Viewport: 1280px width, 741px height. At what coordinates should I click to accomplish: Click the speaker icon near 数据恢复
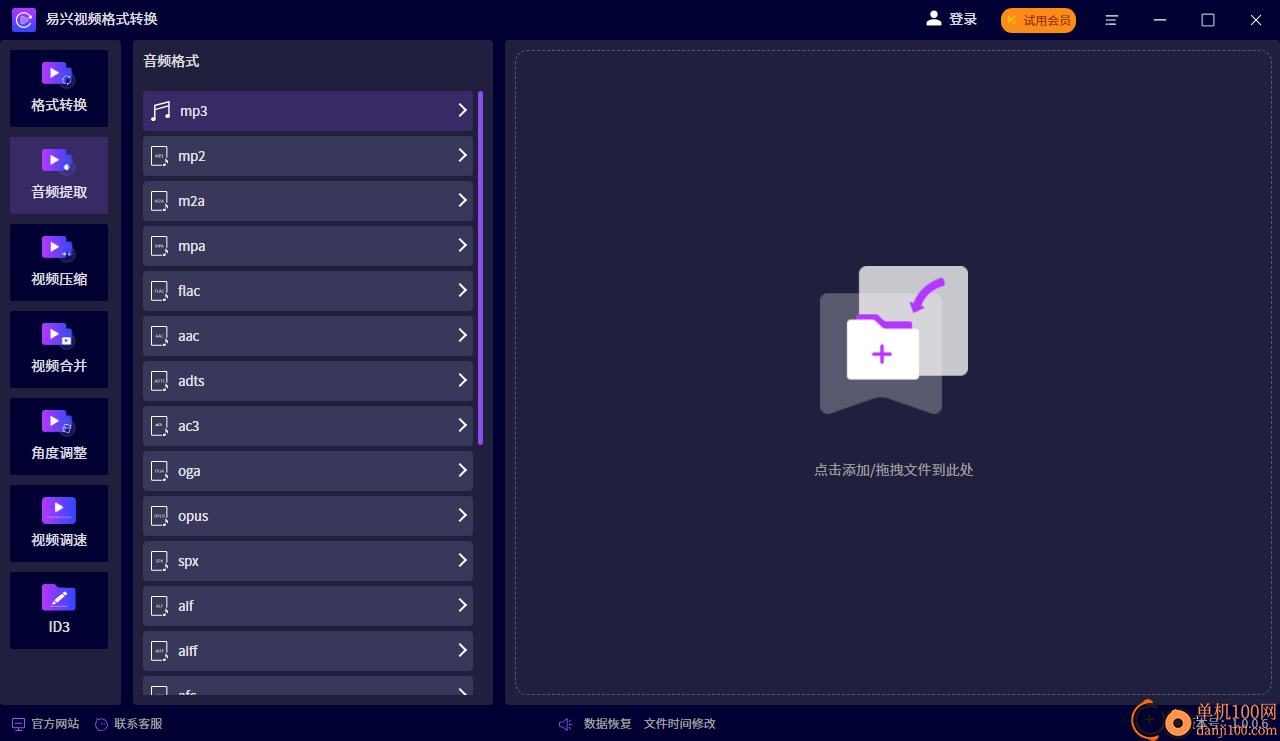click(565, 724)
